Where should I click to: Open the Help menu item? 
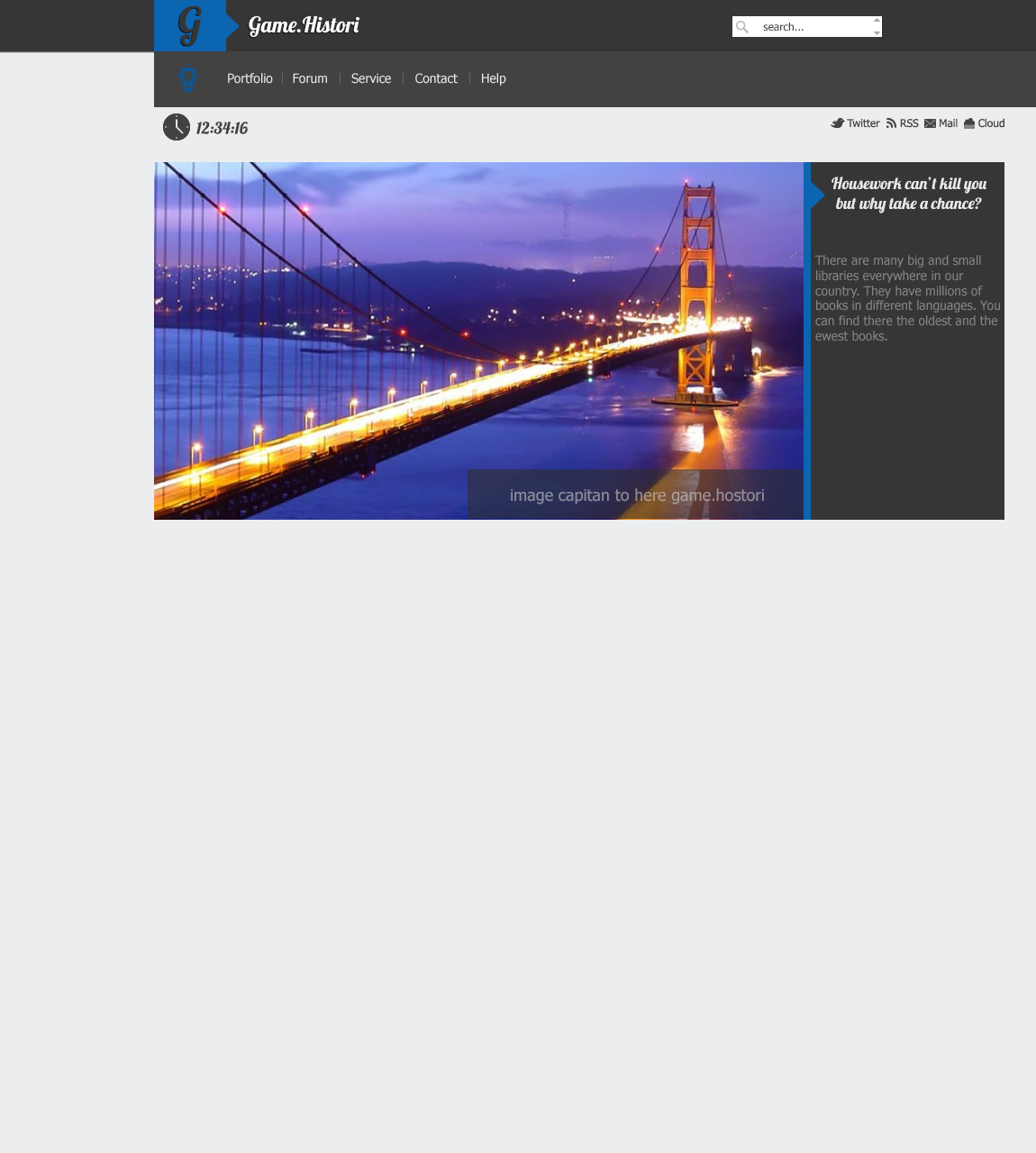[x=494, y=78]
